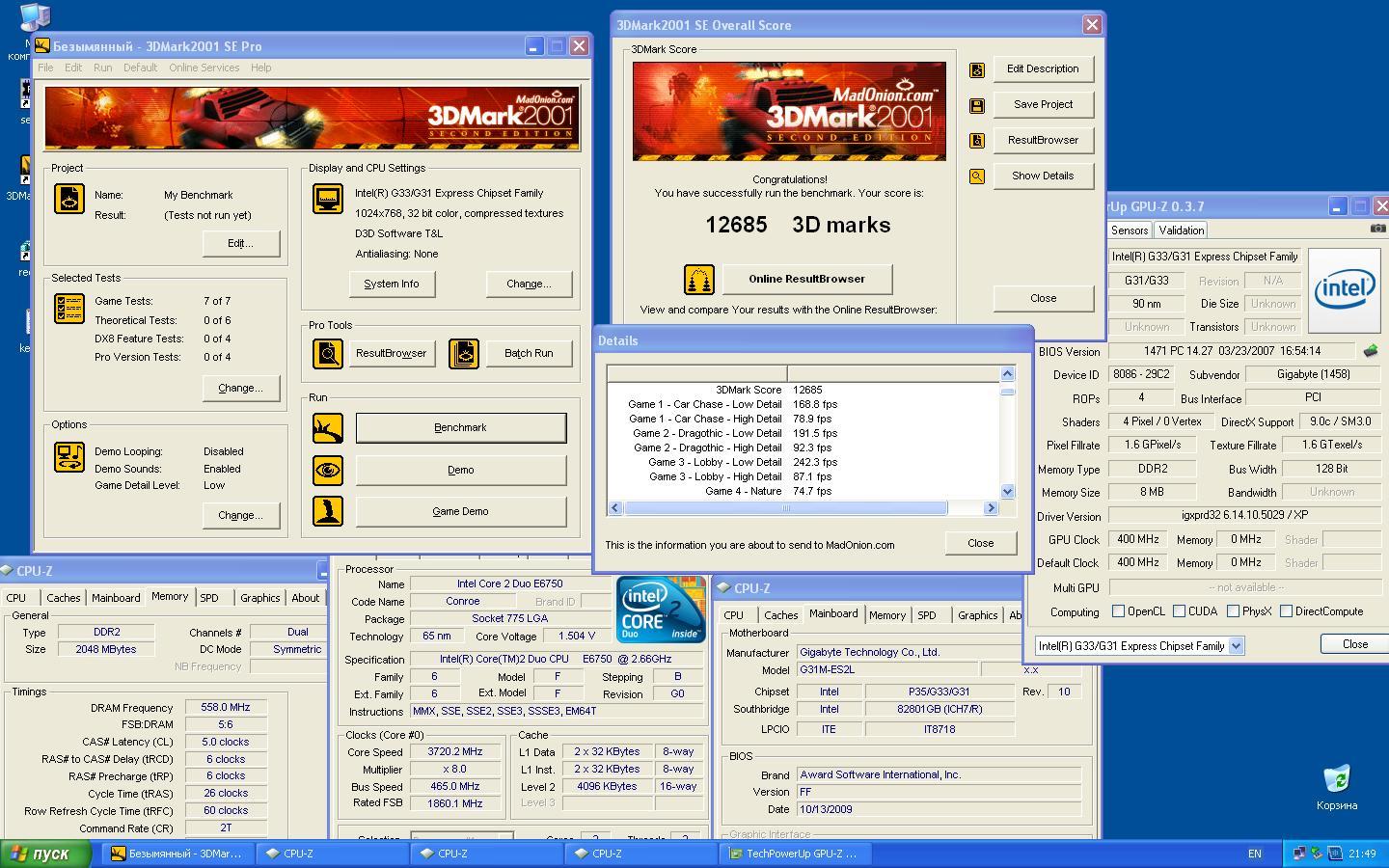Enable the CUDA checkbox in GPU-Z
The width and height of the screenshot is (1389, 868).
coord(1179,611)
